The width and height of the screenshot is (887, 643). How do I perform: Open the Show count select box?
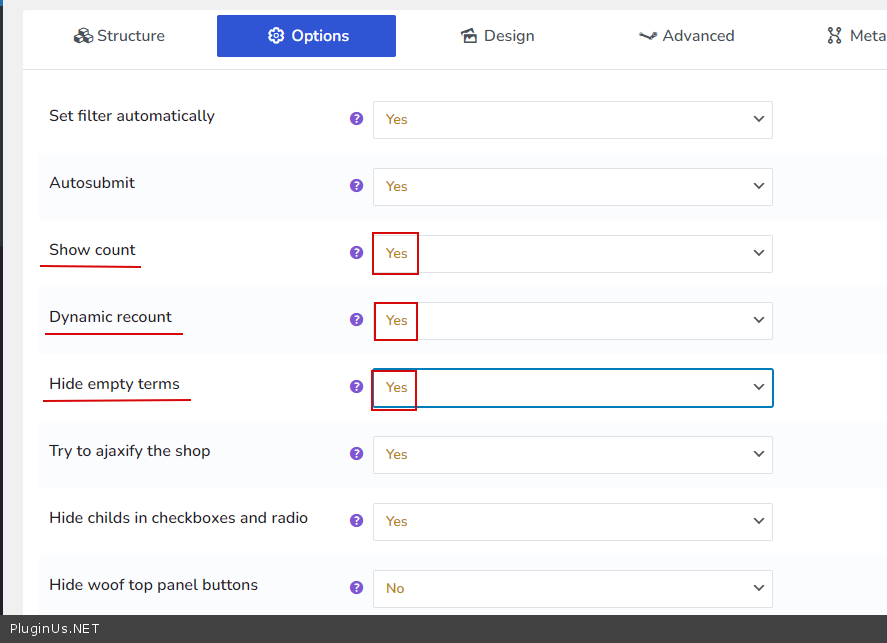point(572,253)
